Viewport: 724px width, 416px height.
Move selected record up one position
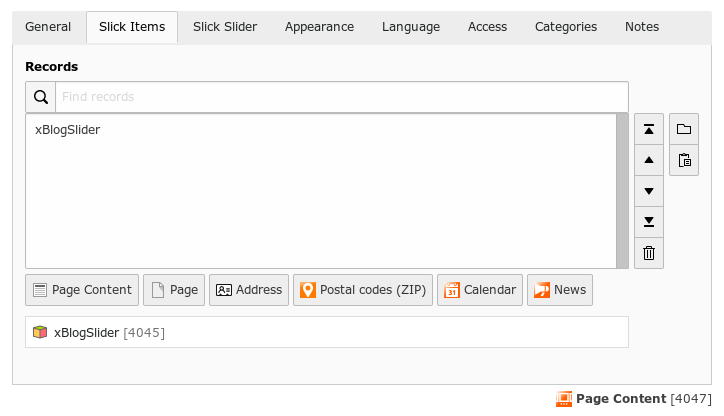click(x=649, y=160)
